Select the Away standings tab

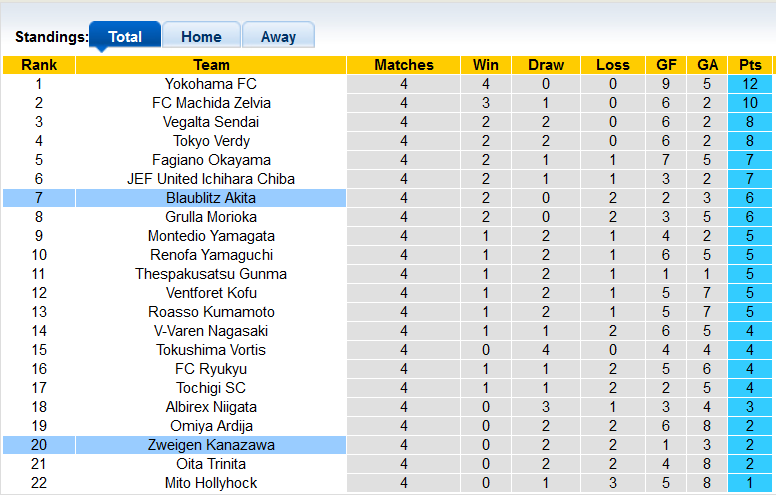click(x=278, y=37)
